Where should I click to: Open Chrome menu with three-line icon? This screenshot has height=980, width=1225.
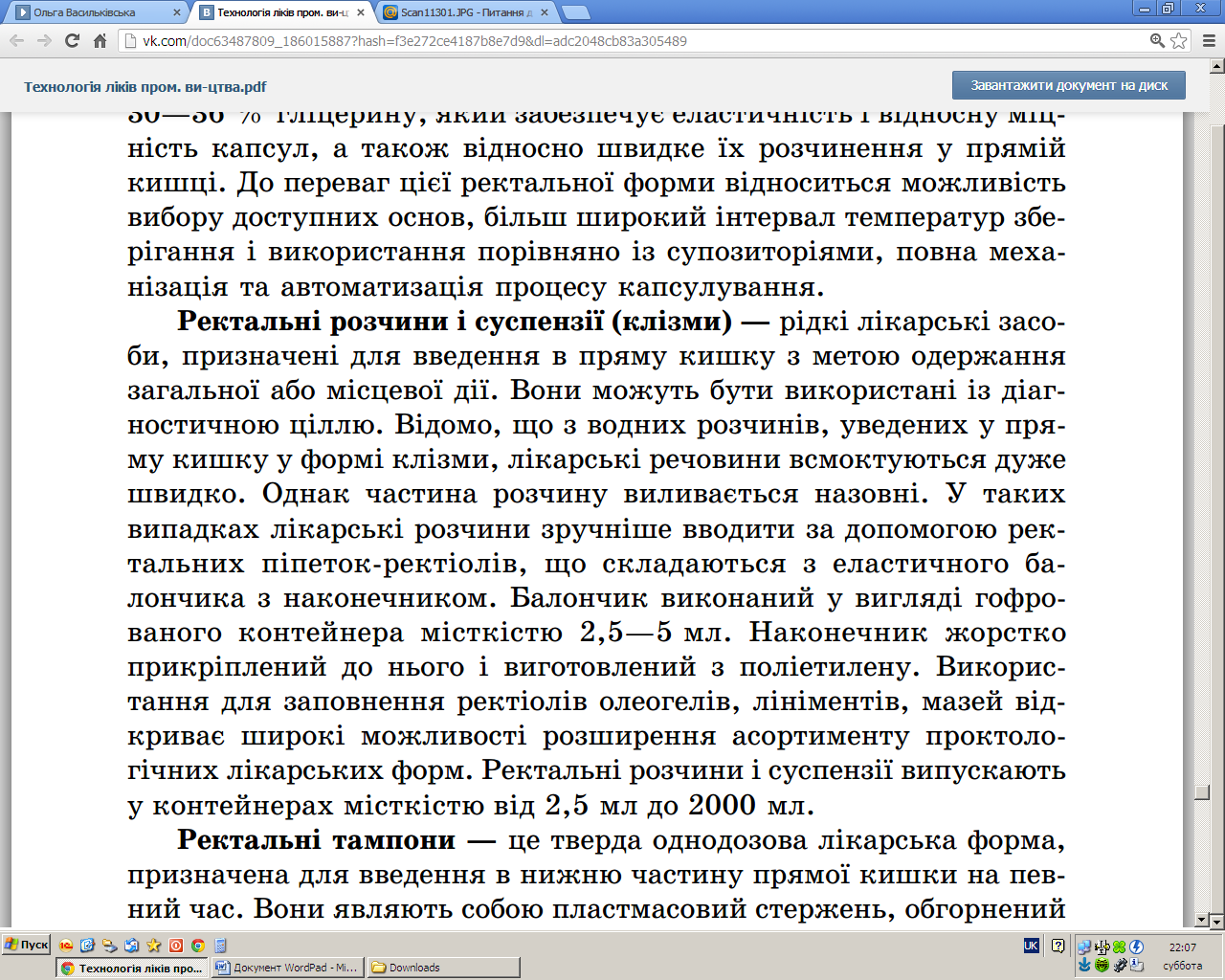coord(1208,40)
